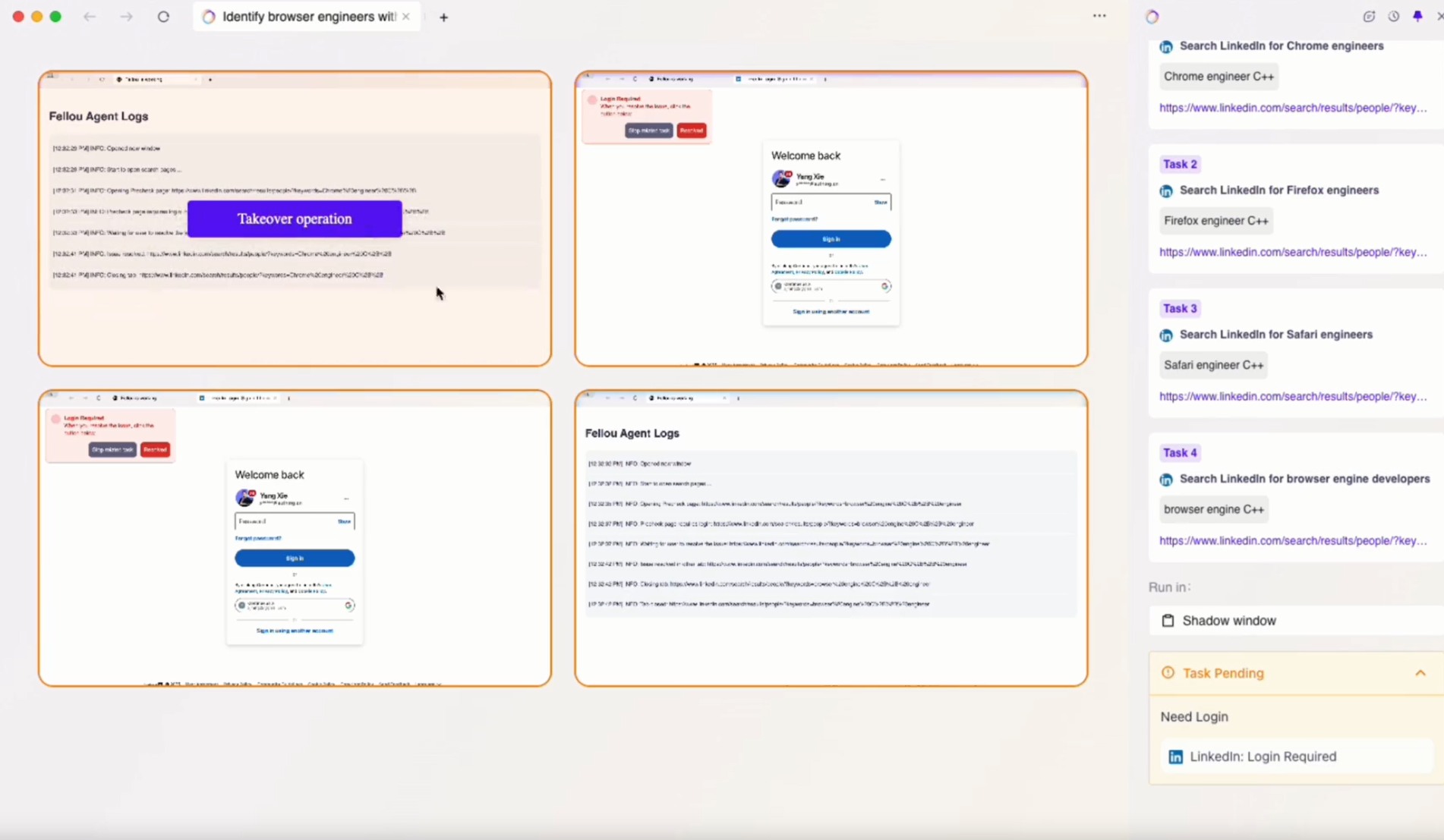The width and height of the screenshot is (1444, 840).
Task: Click LinkedIn icon beside browser engine developers
Action: pyautogui.click(x=1166, y=480)
